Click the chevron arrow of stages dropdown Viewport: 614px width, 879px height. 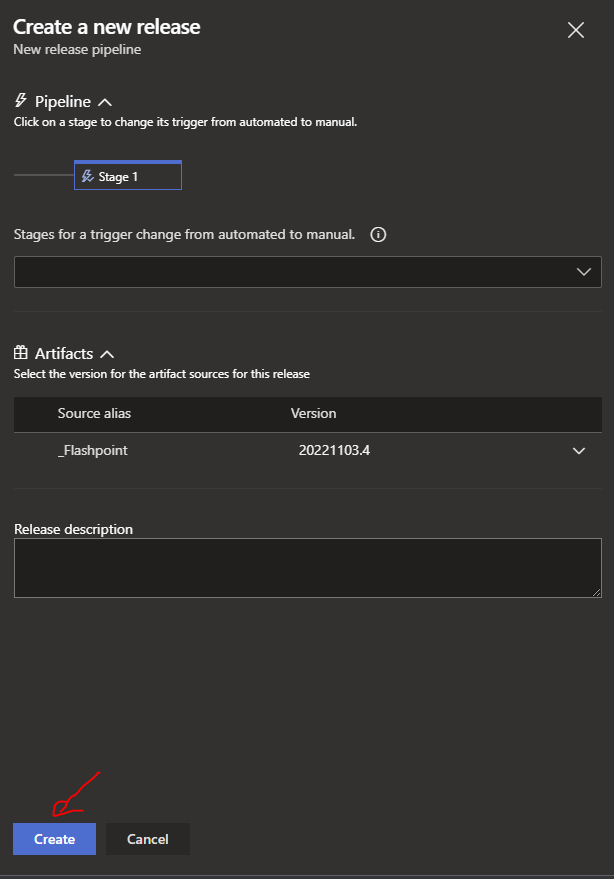(584, 272)
